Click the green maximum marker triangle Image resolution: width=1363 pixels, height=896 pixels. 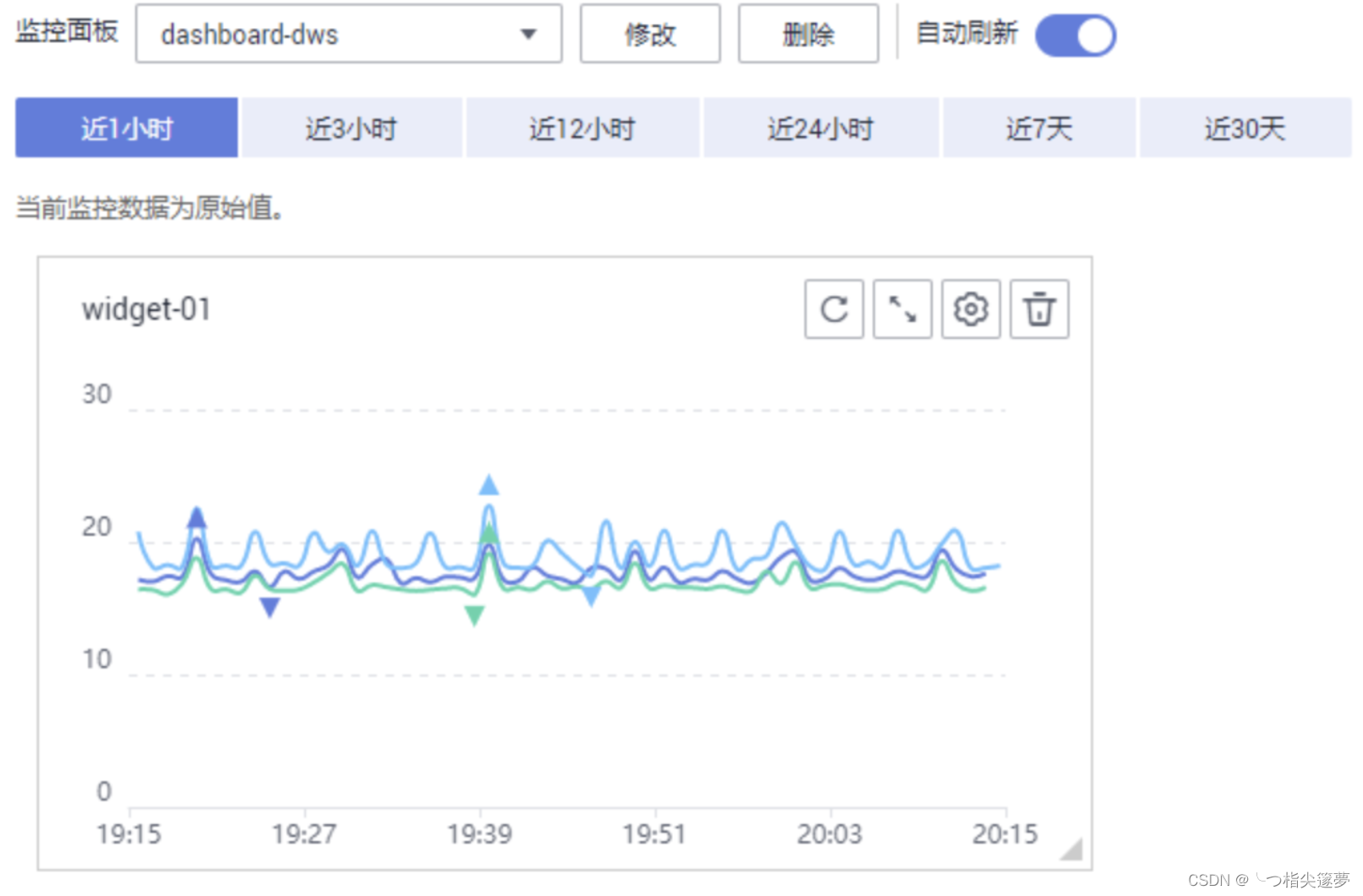(489, 534)
